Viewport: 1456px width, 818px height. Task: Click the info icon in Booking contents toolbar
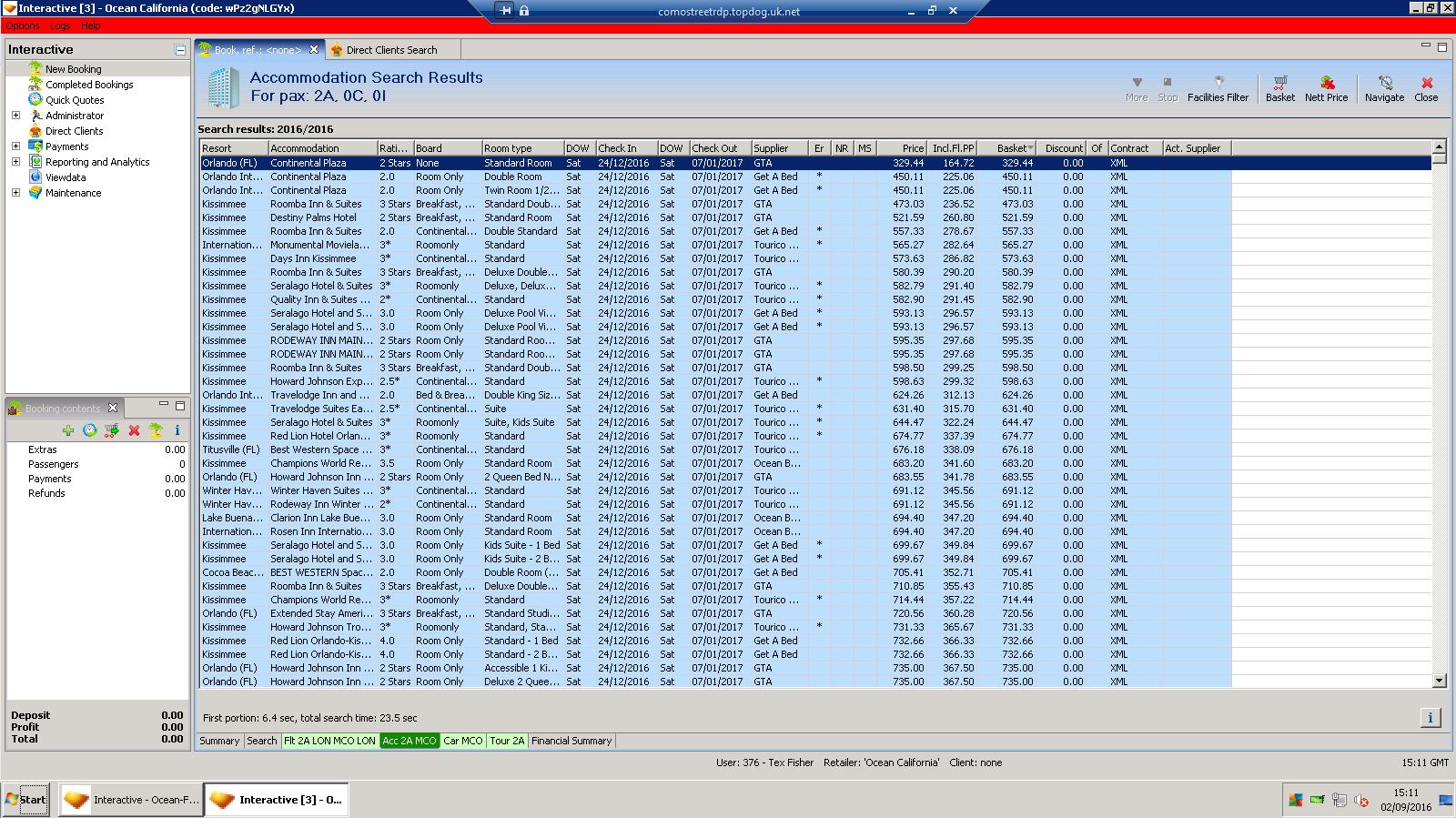[x=177, y=430]
